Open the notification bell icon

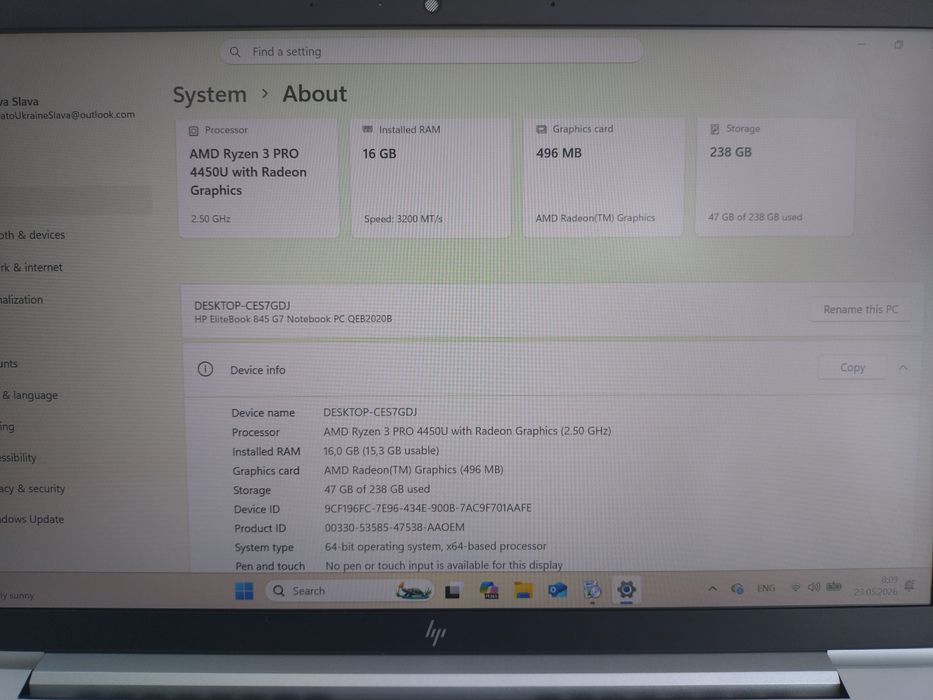click(909, 586)
